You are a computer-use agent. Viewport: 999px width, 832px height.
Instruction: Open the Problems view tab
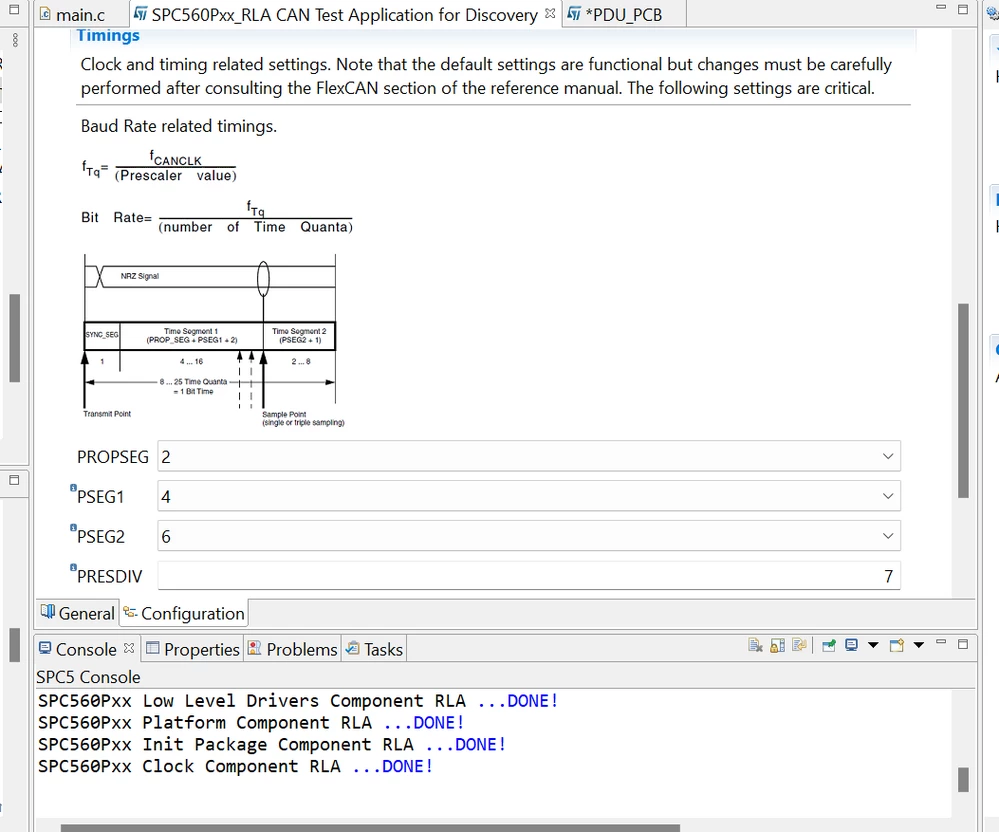(292, 649)
